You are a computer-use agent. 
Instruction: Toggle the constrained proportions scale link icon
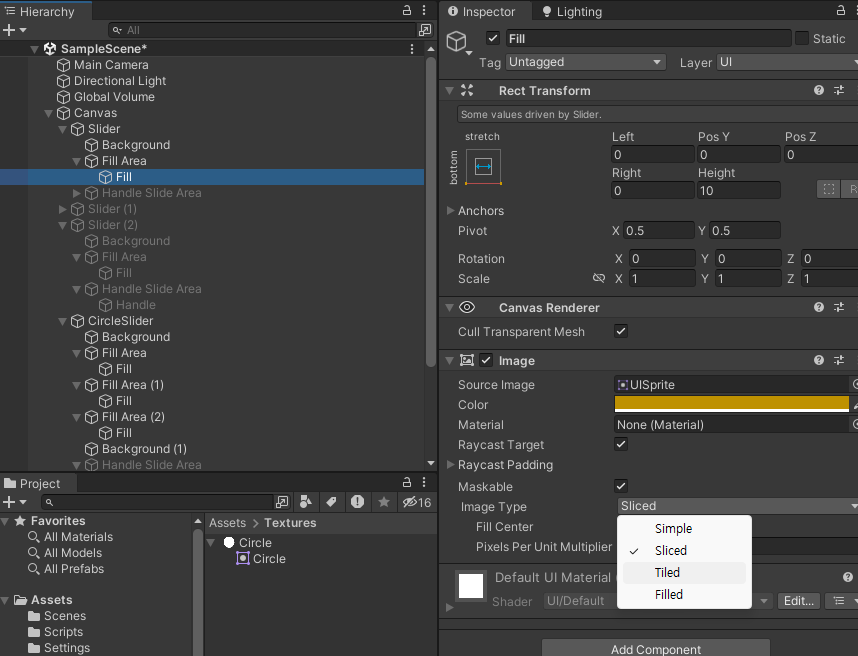(599, 278)
